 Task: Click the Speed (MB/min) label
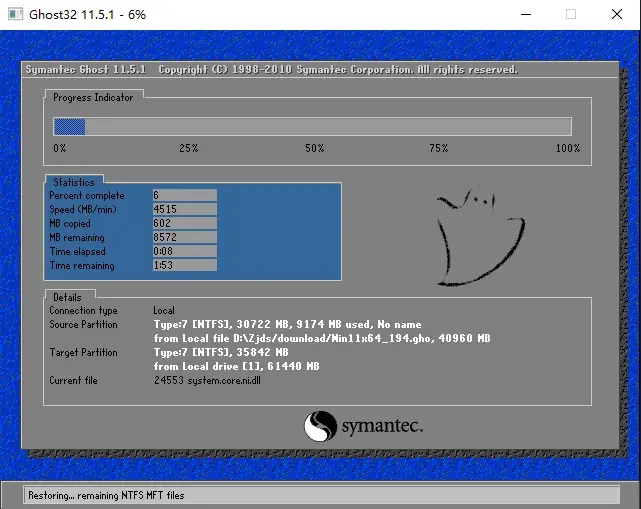tap(83, 209)
